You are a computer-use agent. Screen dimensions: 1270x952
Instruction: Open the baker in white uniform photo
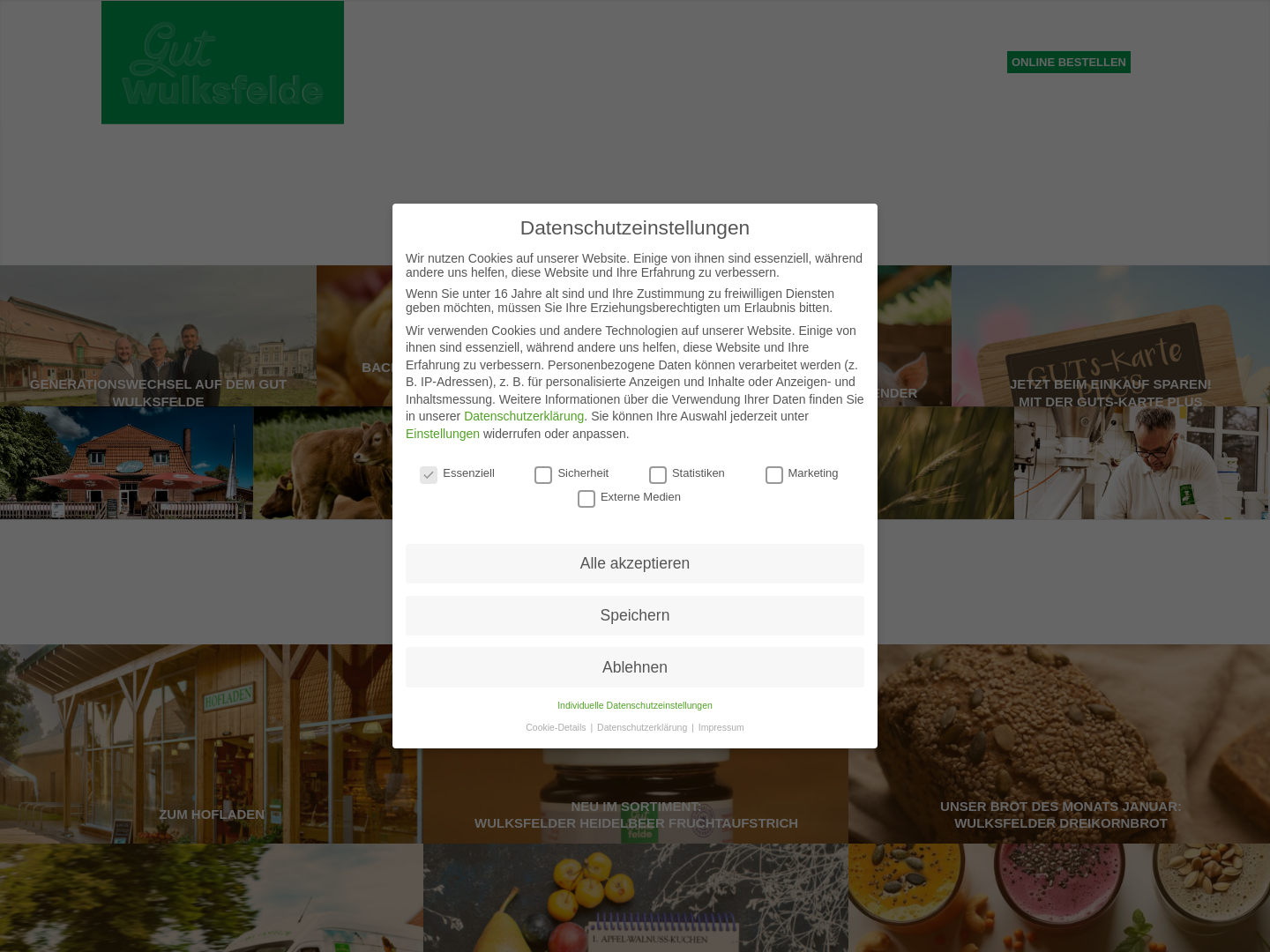(x=1142, y=463)
